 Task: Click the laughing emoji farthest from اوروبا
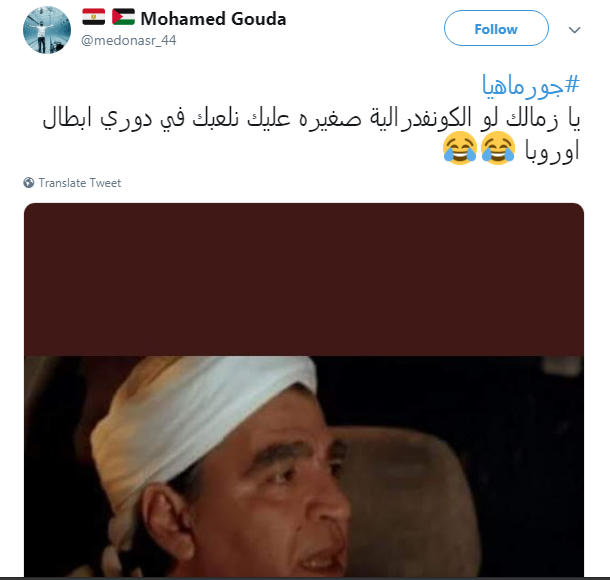[460, 148]
